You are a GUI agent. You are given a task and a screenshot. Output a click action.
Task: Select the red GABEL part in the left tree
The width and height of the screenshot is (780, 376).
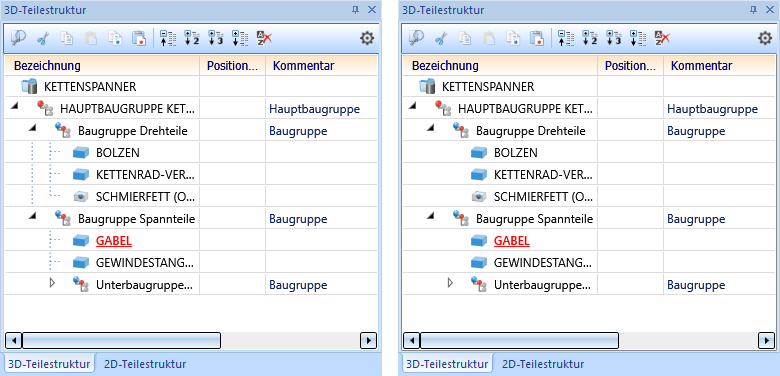[x=114, y=241]
